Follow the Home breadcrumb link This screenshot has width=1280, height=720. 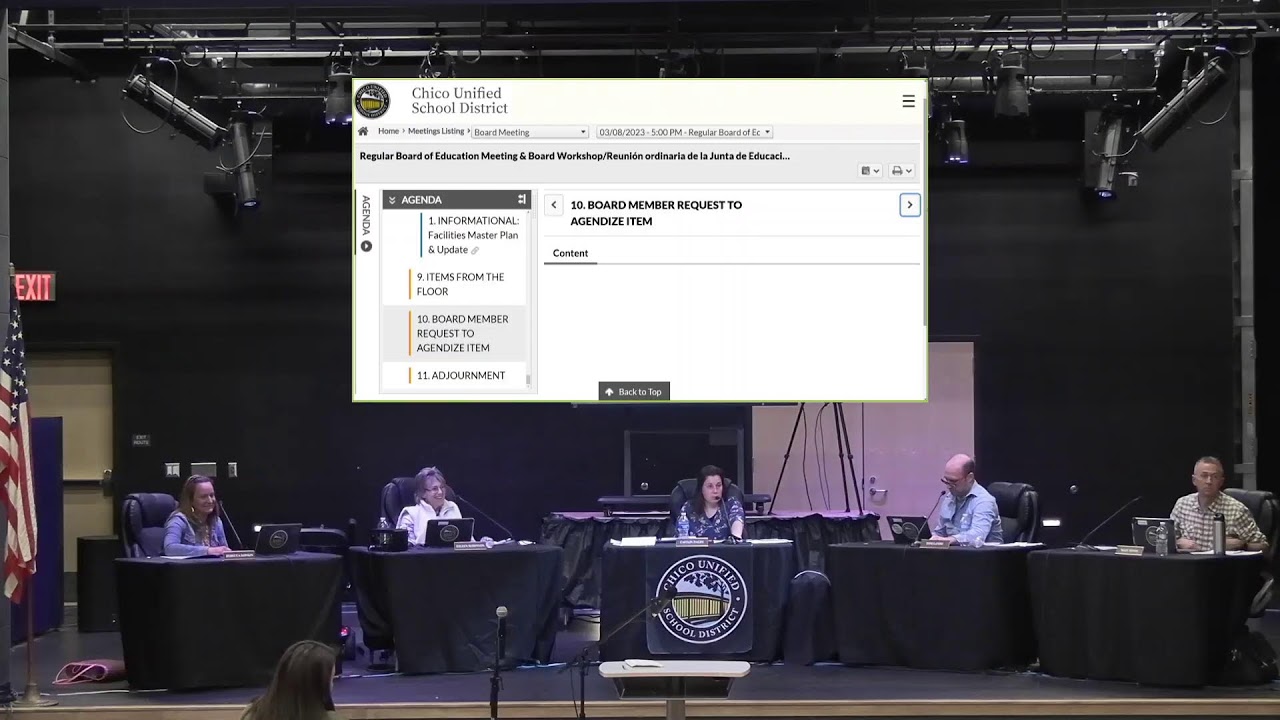tap(388, 131)
